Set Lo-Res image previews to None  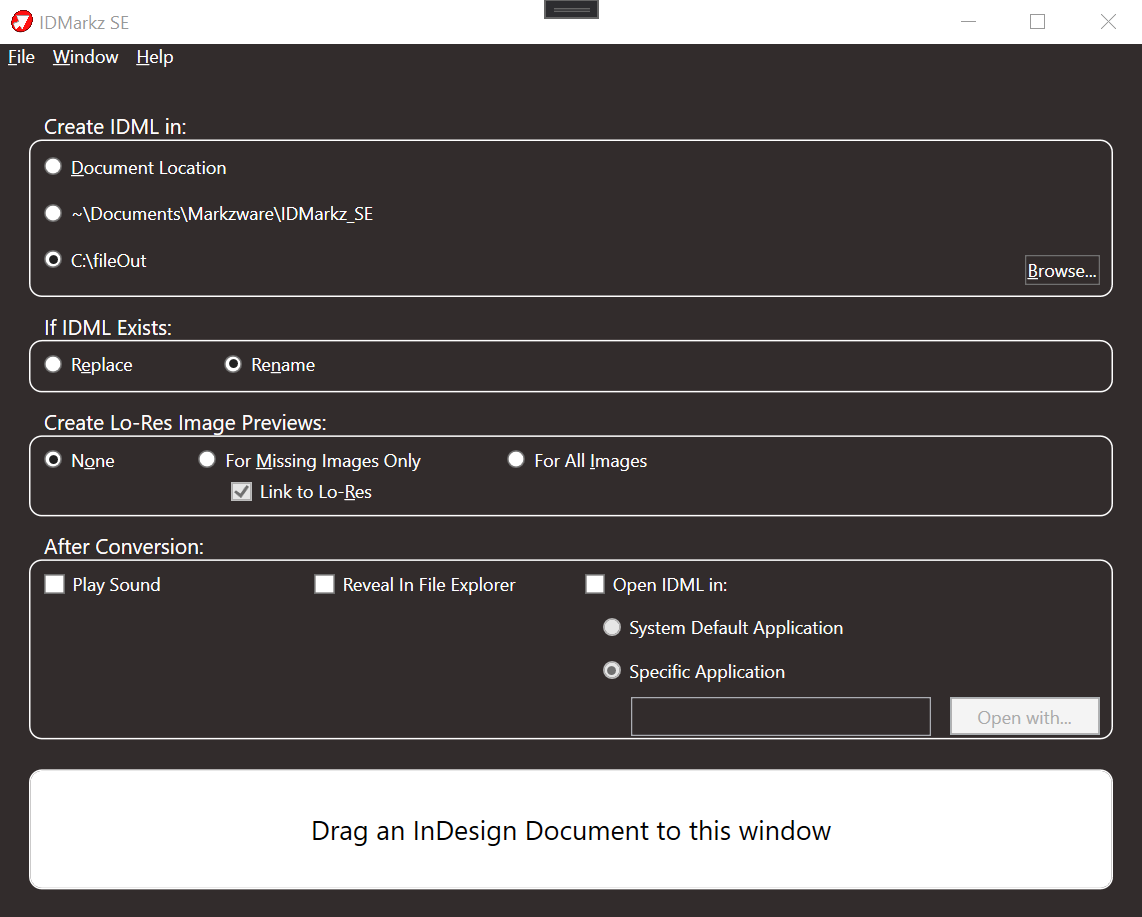click(53, 460)
